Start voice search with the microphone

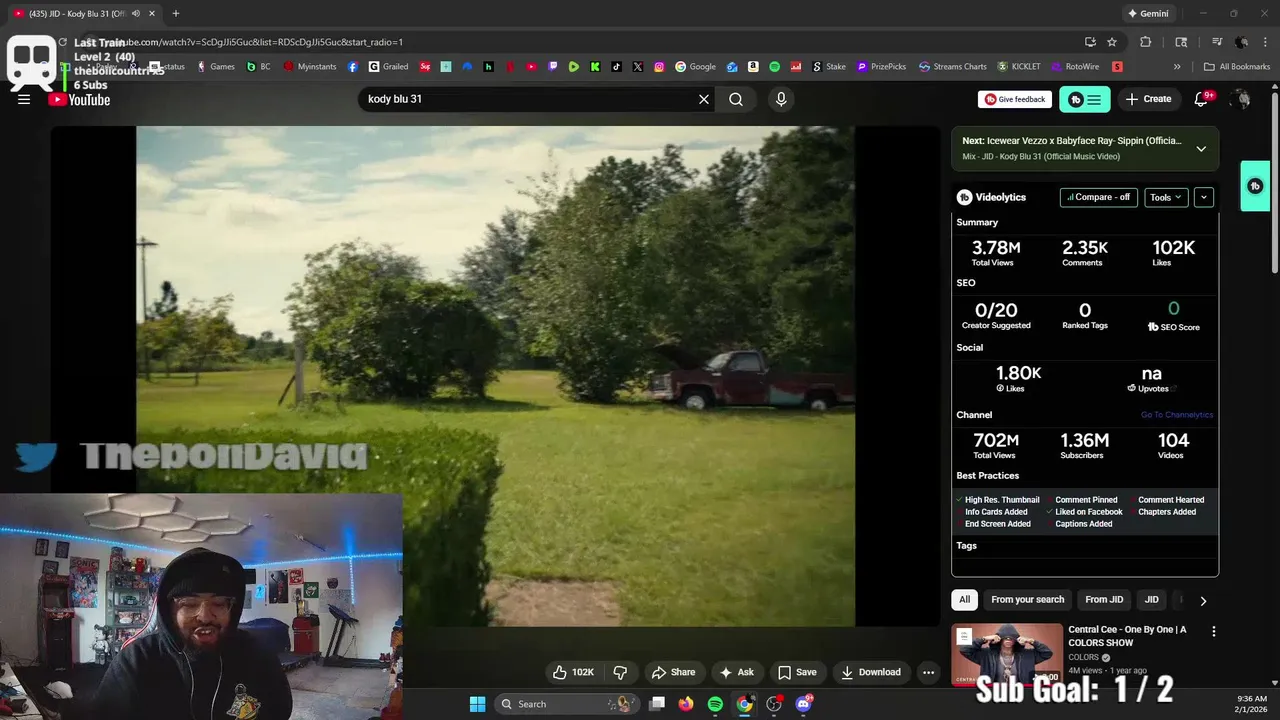pos(781,99)
